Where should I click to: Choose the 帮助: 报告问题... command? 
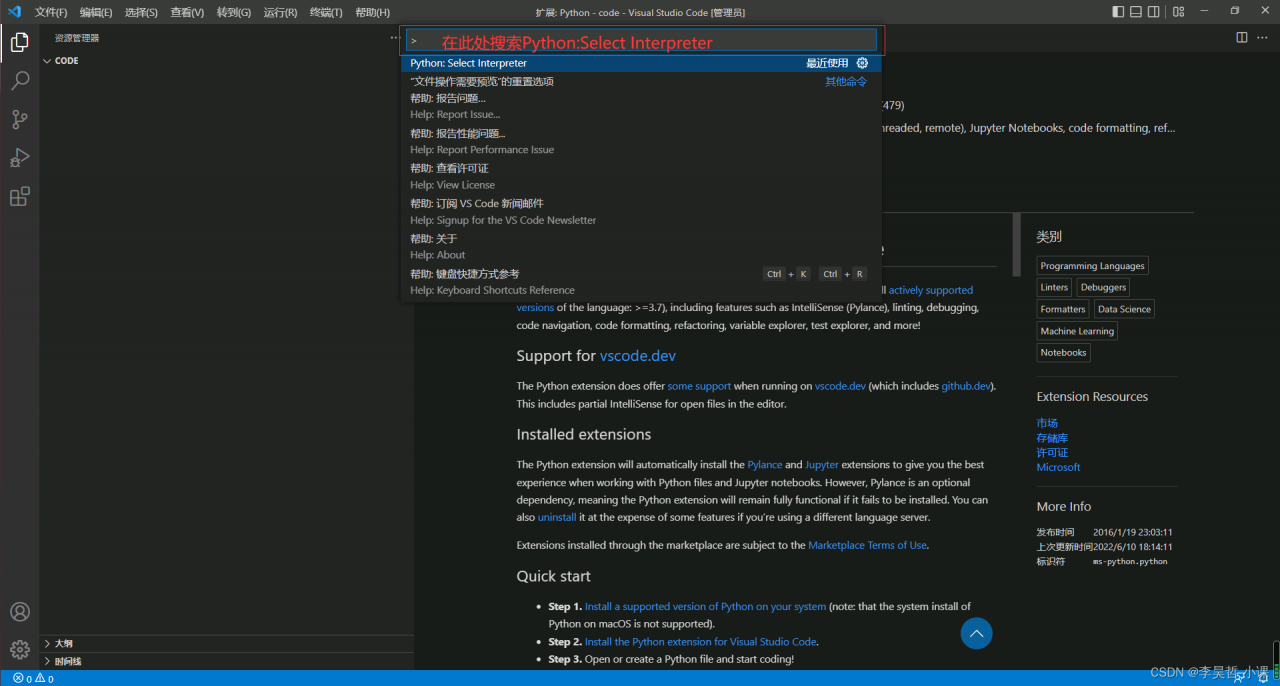(x=641, y=106)
